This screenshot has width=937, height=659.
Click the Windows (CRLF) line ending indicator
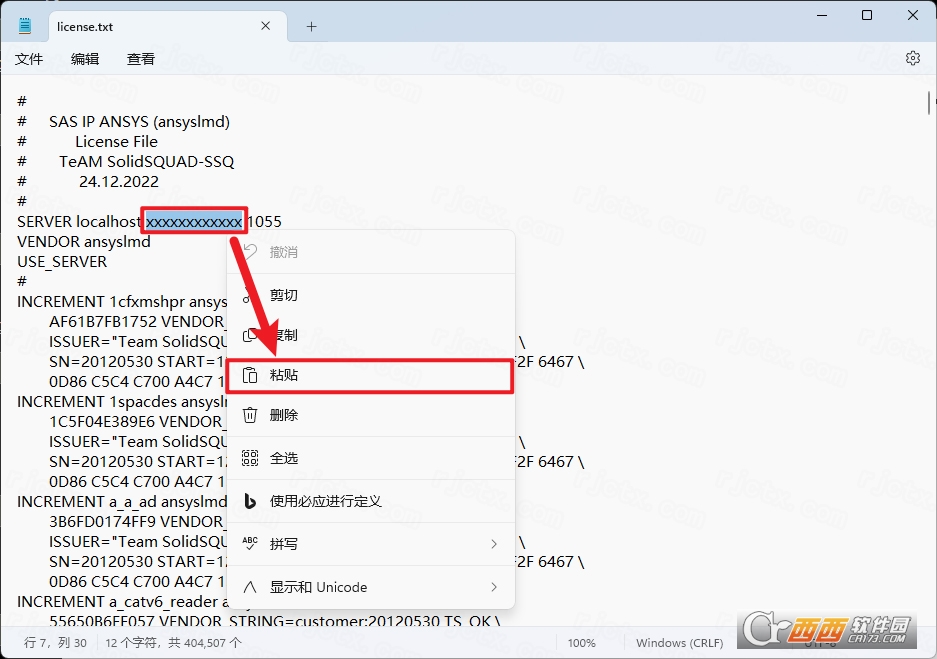coord(679,643)
